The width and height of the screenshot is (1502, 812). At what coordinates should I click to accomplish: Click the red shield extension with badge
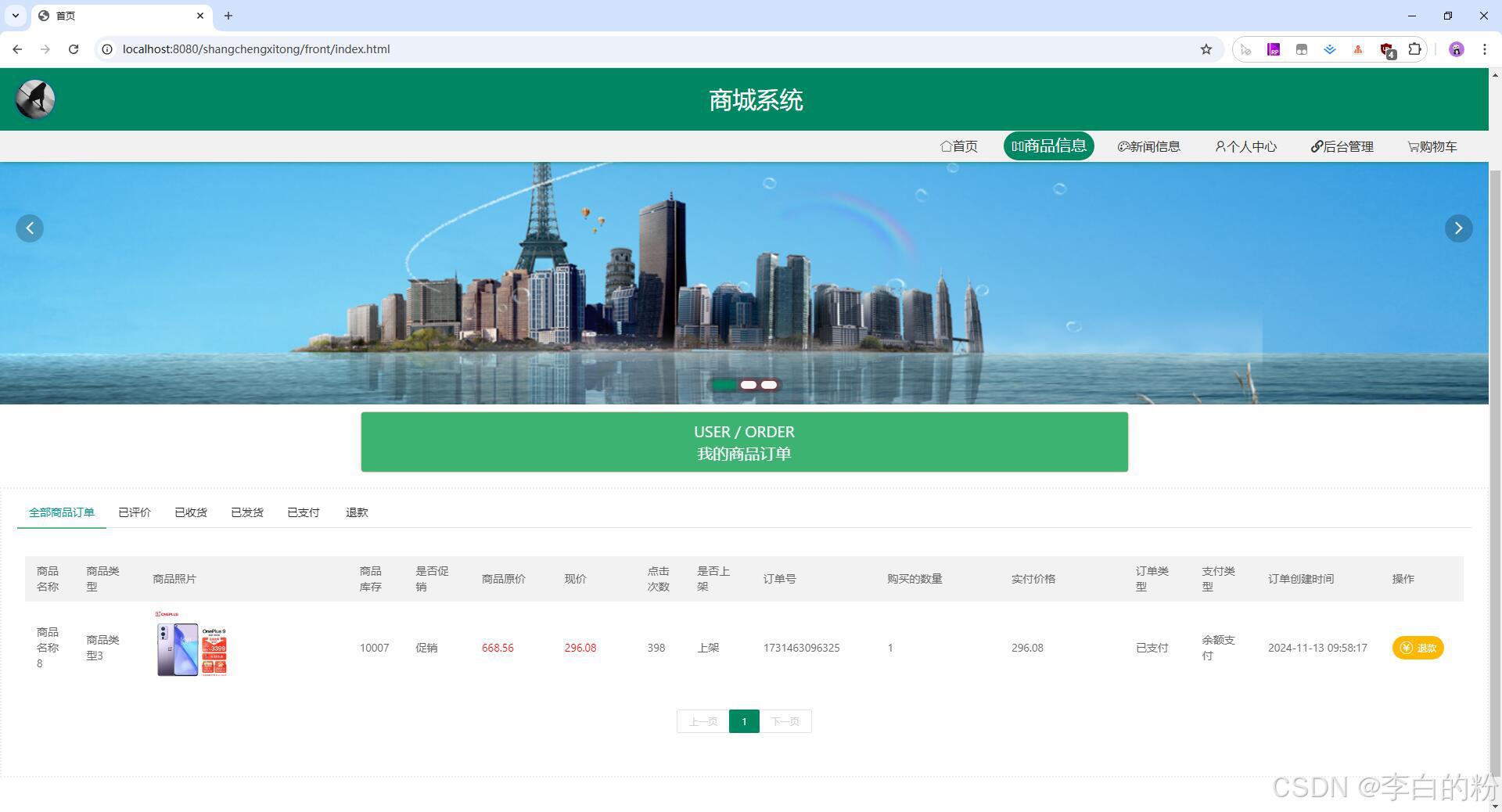(1387, 50)
